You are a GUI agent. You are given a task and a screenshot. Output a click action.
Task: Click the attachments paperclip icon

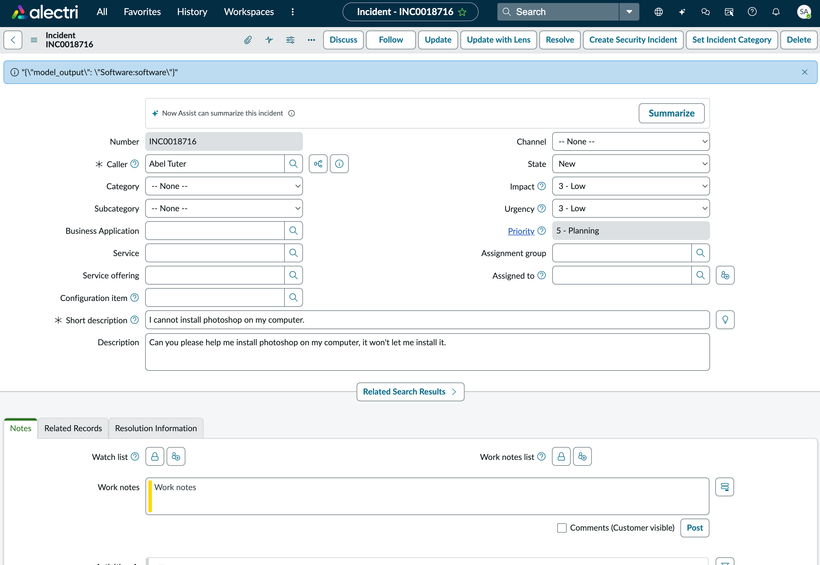(248, 40)
